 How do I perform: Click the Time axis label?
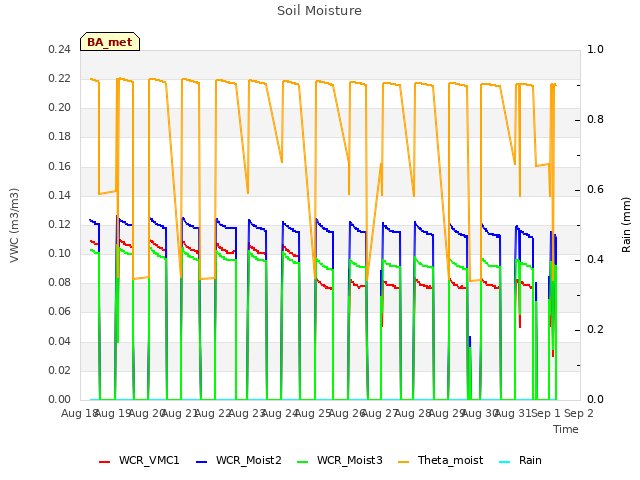(566, 429)
